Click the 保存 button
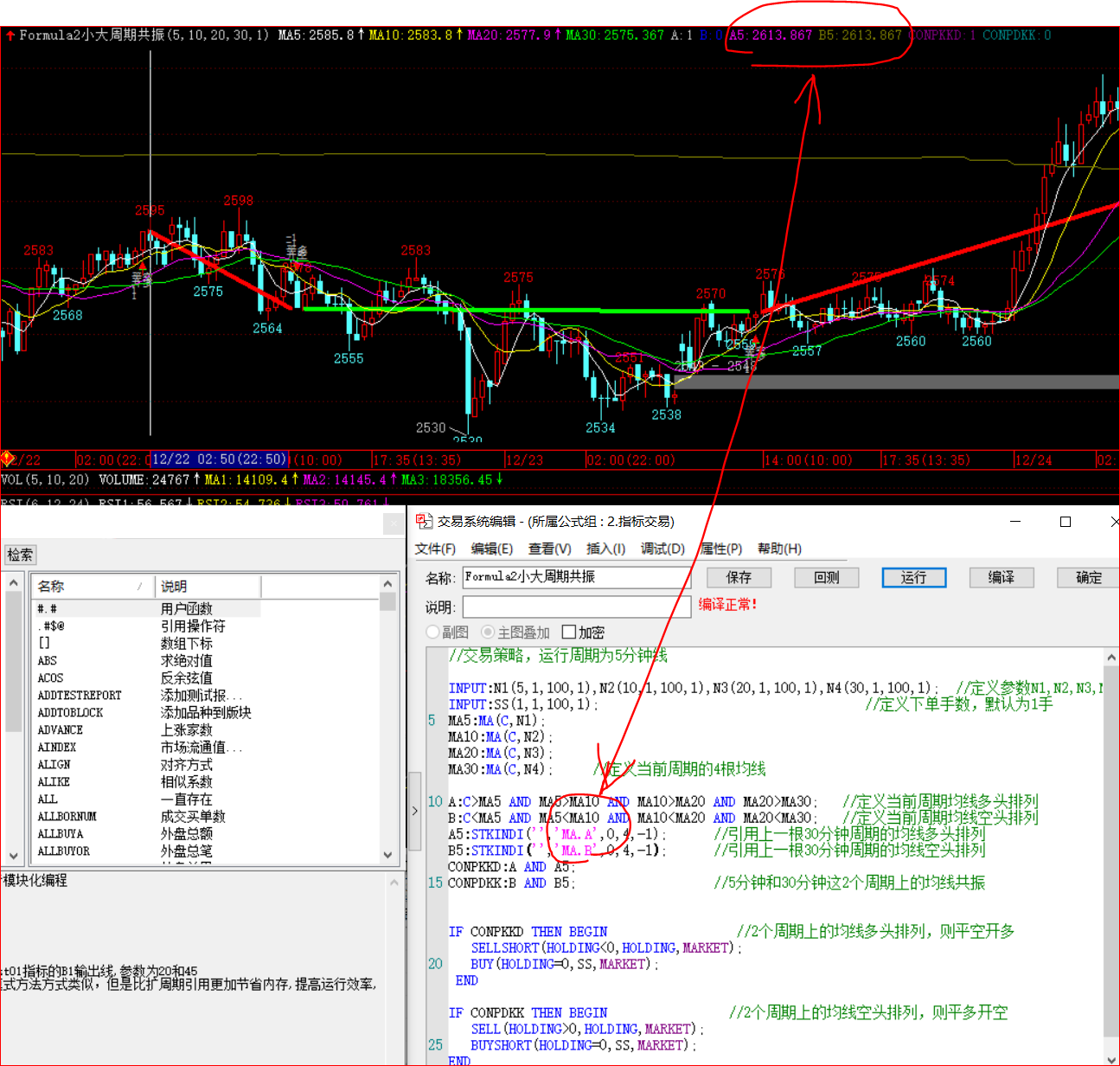This screenshot has height=1066, width=1120. click(739, 577)
